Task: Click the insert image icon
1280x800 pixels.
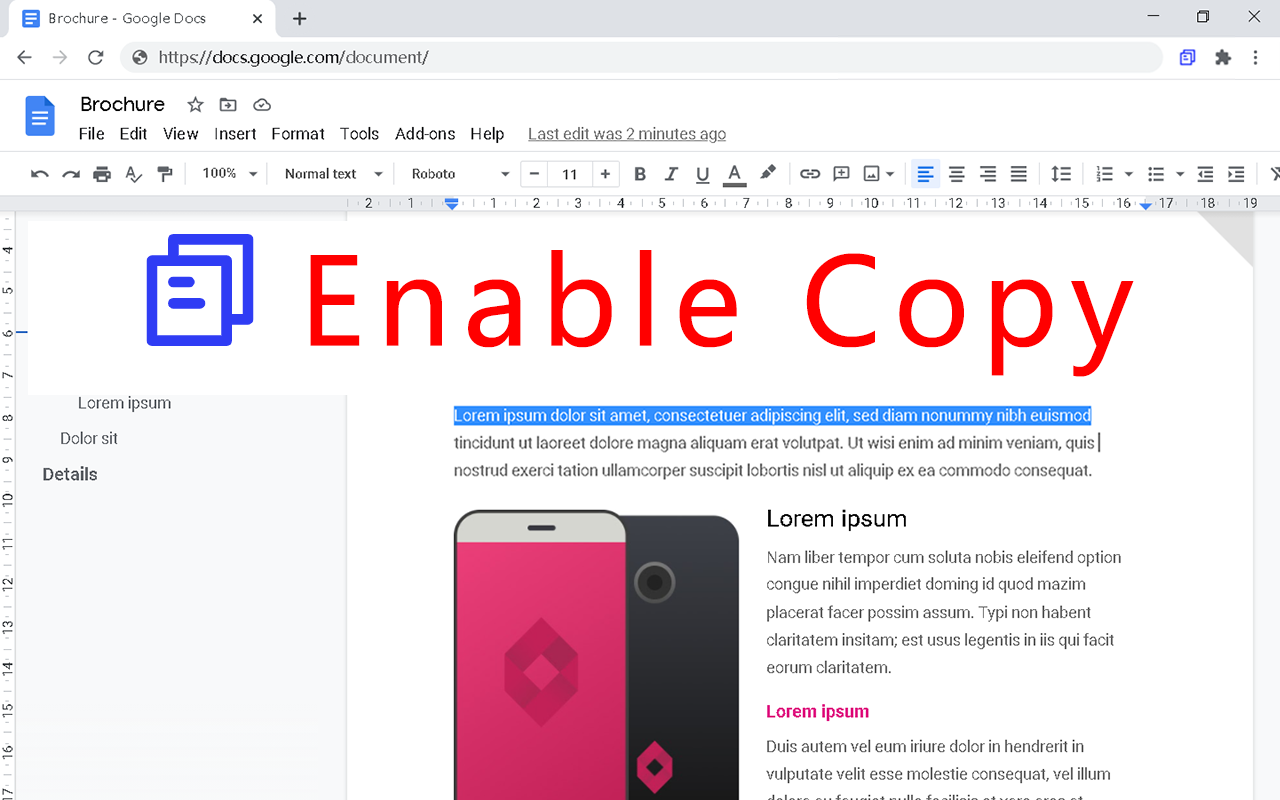Action: tap(872, 174)
